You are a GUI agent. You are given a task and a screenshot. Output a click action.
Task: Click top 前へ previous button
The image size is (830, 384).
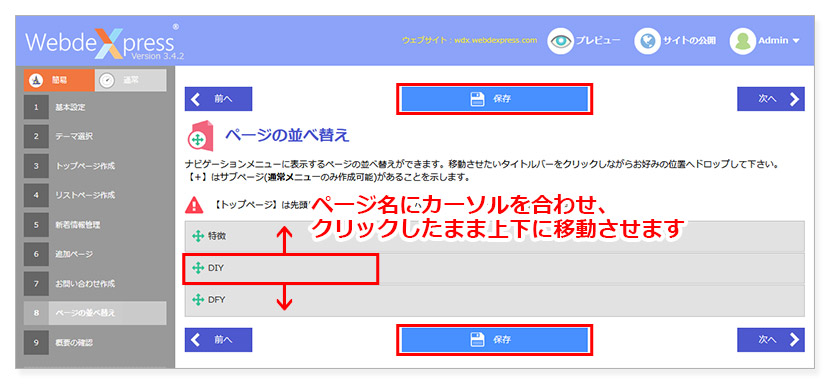click(218, 99)
